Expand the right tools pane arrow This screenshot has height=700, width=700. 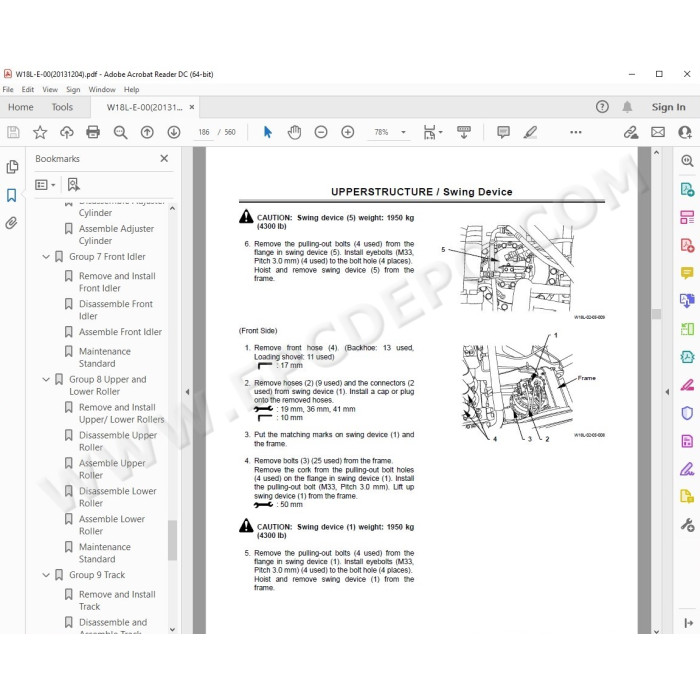point(667,392)
